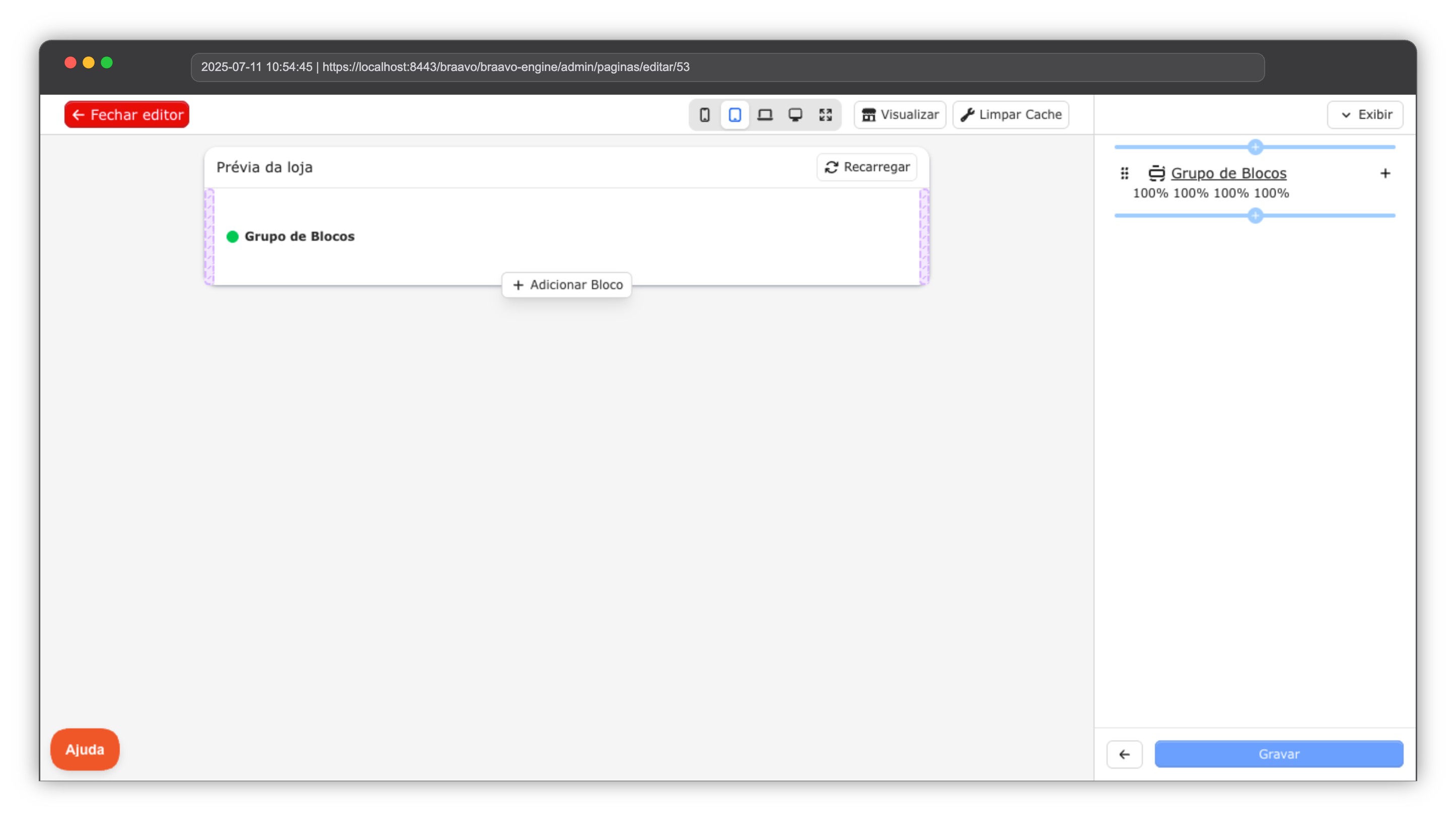Select the tablet preview icon

pos(734,115)
